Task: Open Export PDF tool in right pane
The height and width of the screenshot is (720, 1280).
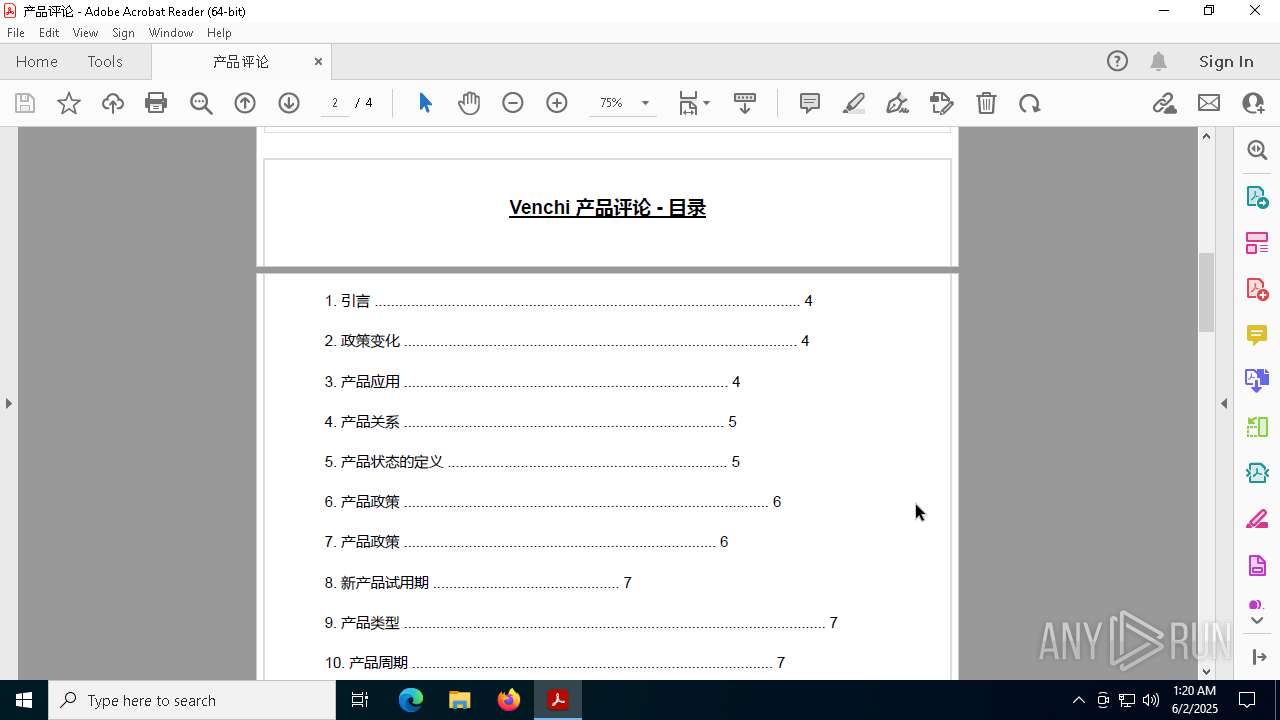Action: 1257,196
